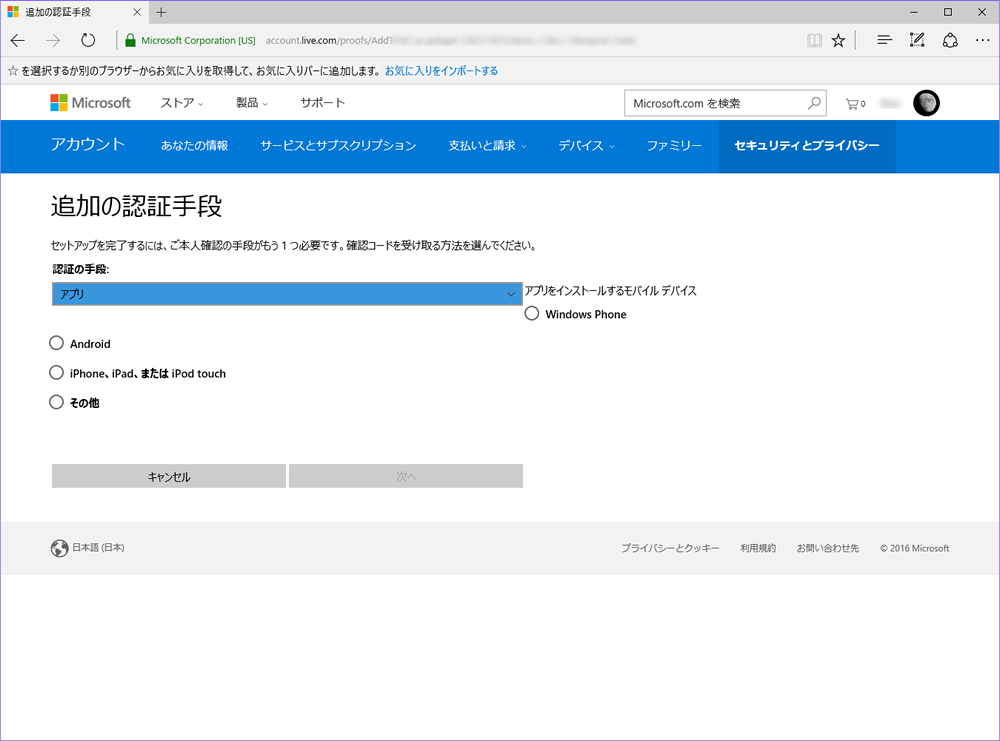Expand the デバイス menu
Viewport: 1000px width, 741px height.
[587, 145]
